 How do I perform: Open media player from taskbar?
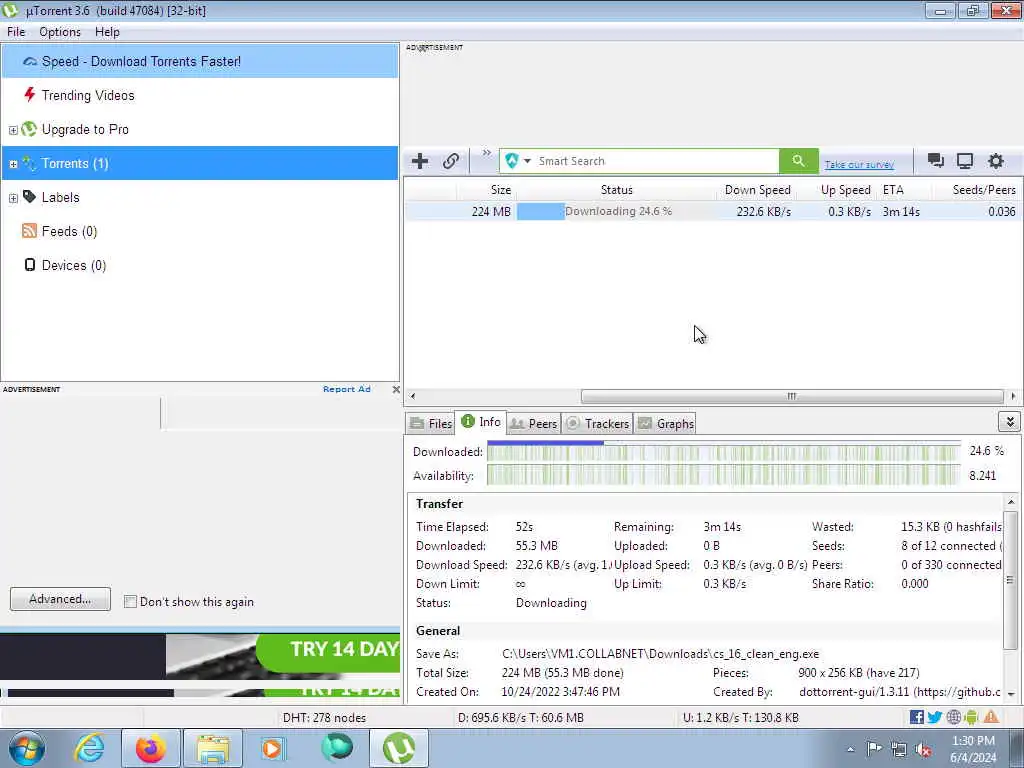(272, 748)
